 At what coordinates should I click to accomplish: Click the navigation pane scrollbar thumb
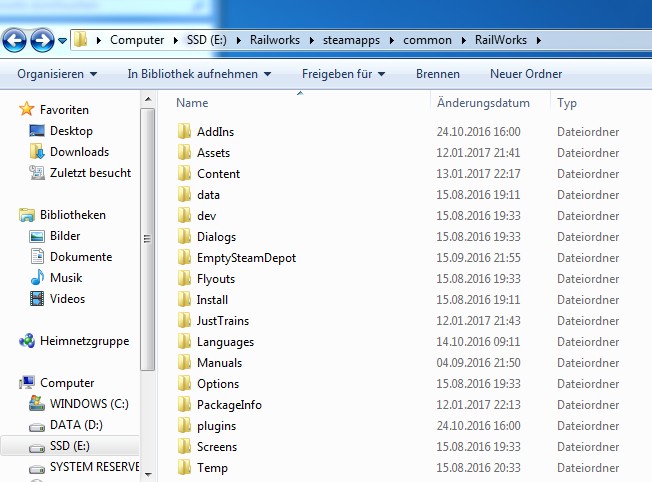point(148,239)
